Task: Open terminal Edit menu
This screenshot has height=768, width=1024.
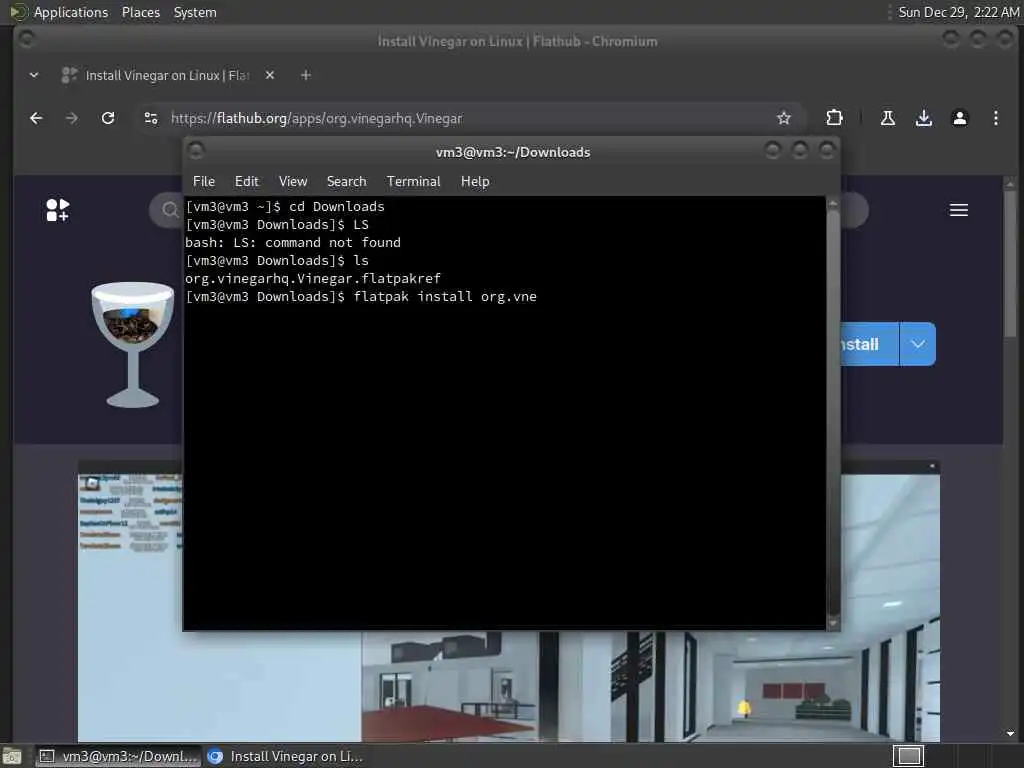Action: point(247,182)
